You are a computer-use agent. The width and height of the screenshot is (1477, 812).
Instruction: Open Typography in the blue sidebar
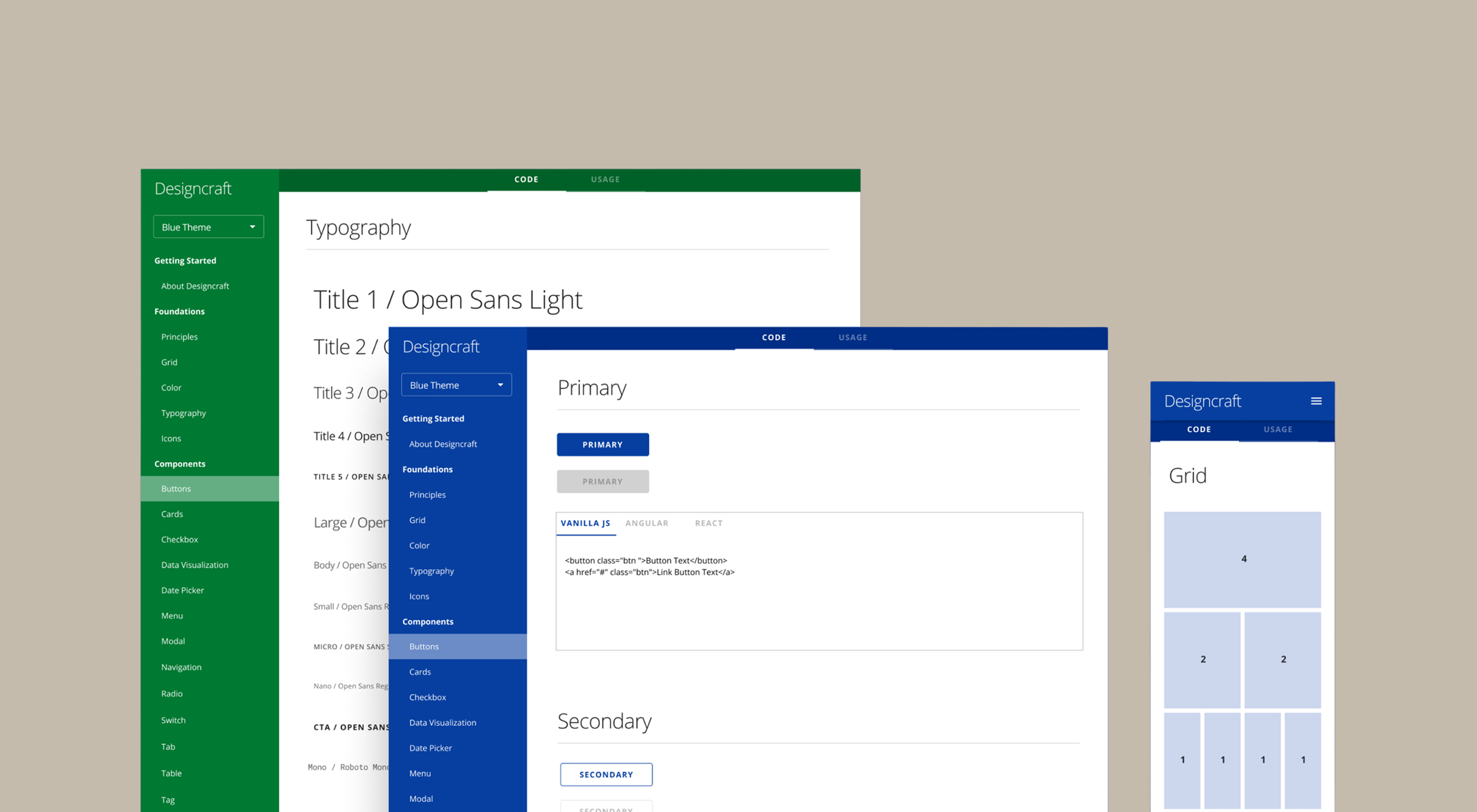coord(432,571)
